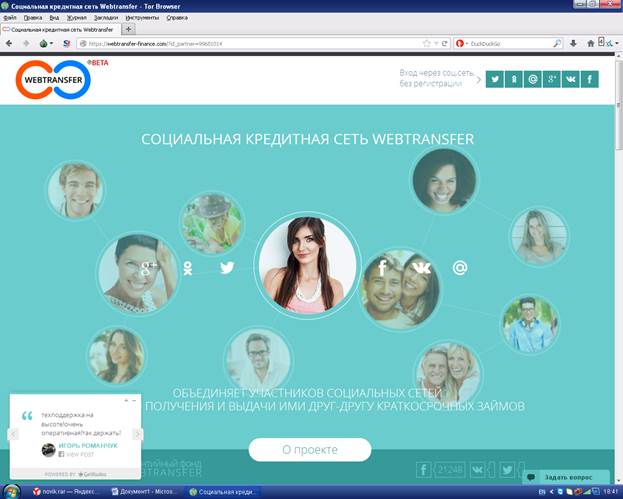Click the Facebook counter 21248

[x=449, y=470]
